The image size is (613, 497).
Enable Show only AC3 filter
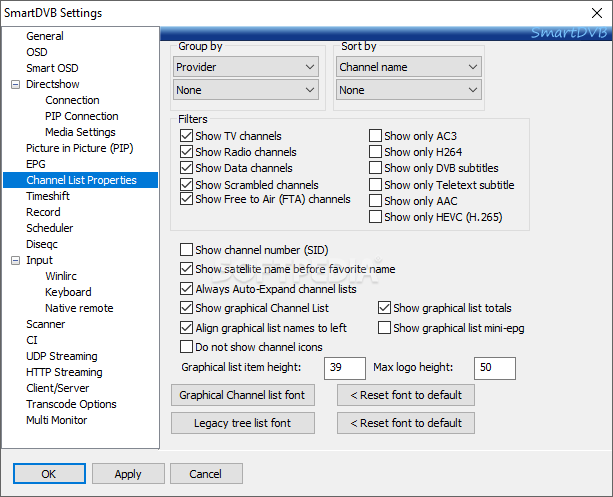click(x=375, y=136)
